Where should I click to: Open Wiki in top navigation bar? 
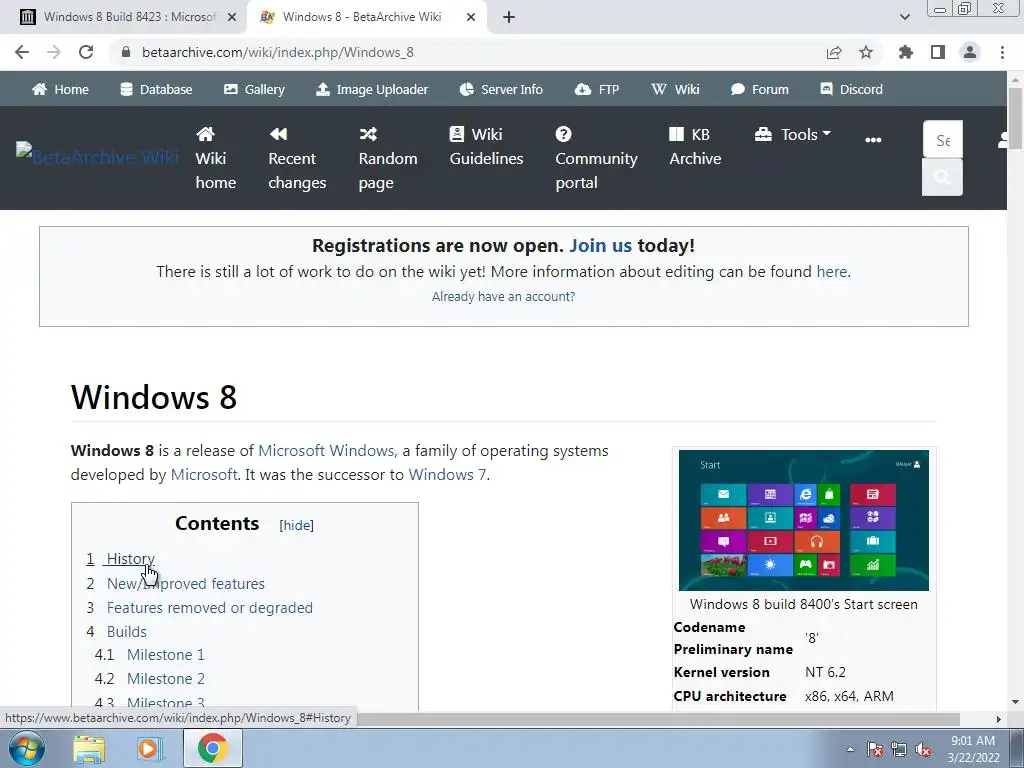[x=675, y=89]
